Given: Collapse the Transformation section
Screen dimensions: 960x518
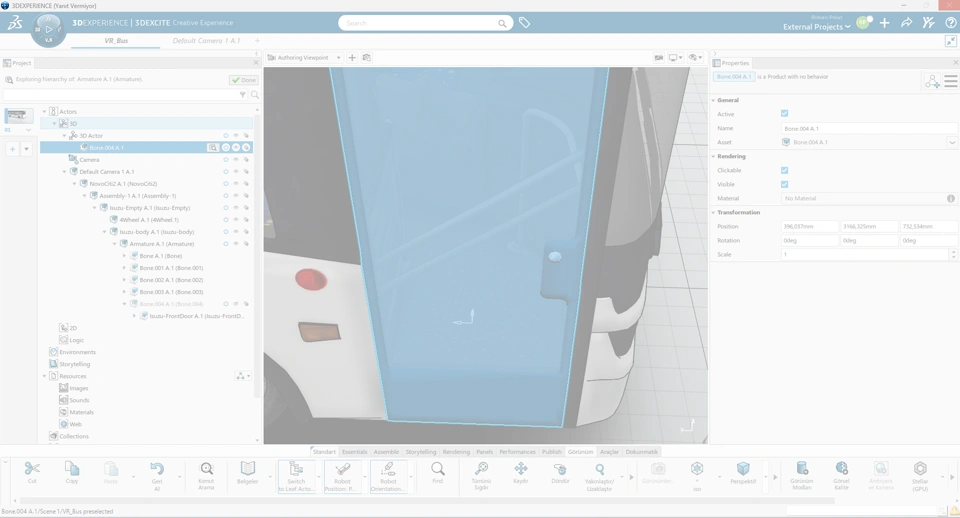Looking at the screenshot, I should pos(714,212).
